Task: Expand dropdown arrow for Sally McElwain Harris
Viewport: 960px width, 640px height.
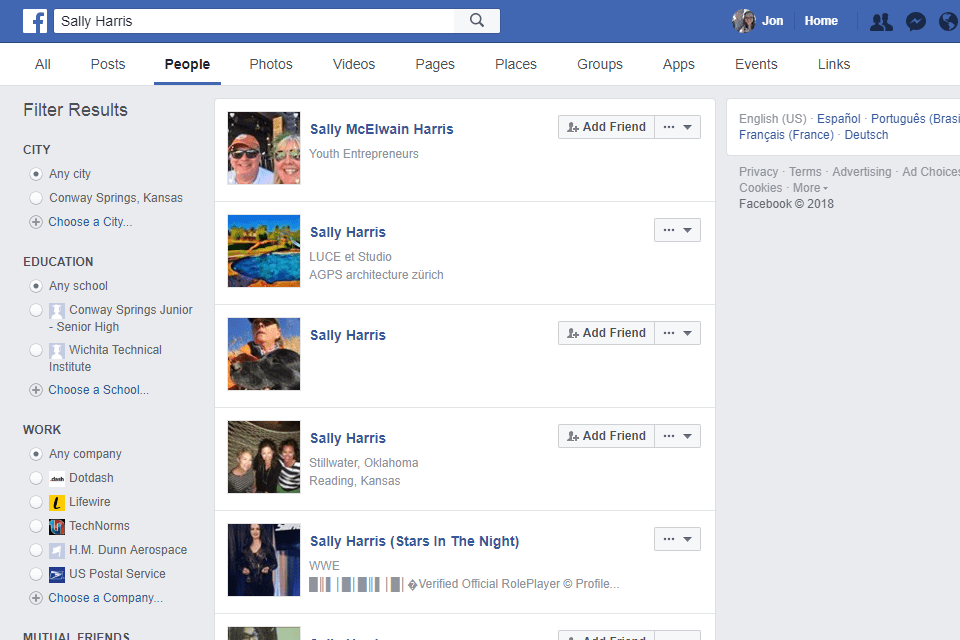Action: click(x=688, y=127)
